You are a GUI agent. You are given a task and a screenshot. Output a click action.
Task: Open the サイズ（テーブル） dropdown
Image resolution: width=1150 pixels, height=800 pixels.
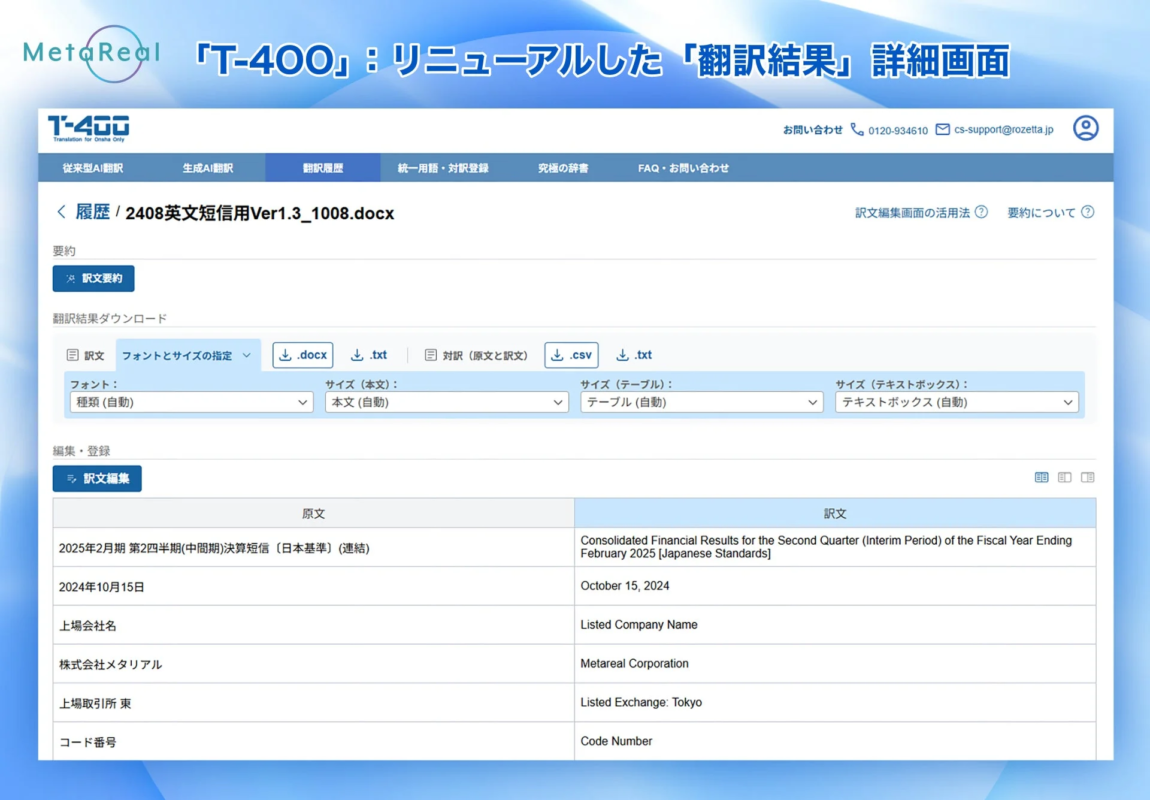point(701,401)
